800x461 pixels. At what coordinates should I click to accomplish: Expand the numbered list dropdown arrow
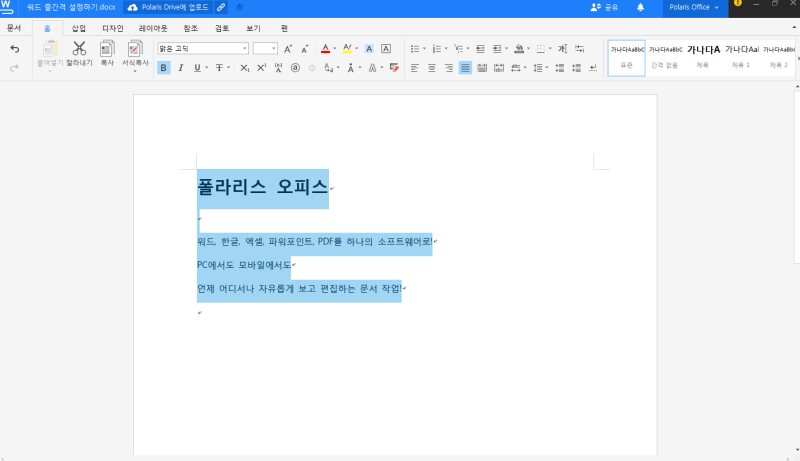[446, 49]
